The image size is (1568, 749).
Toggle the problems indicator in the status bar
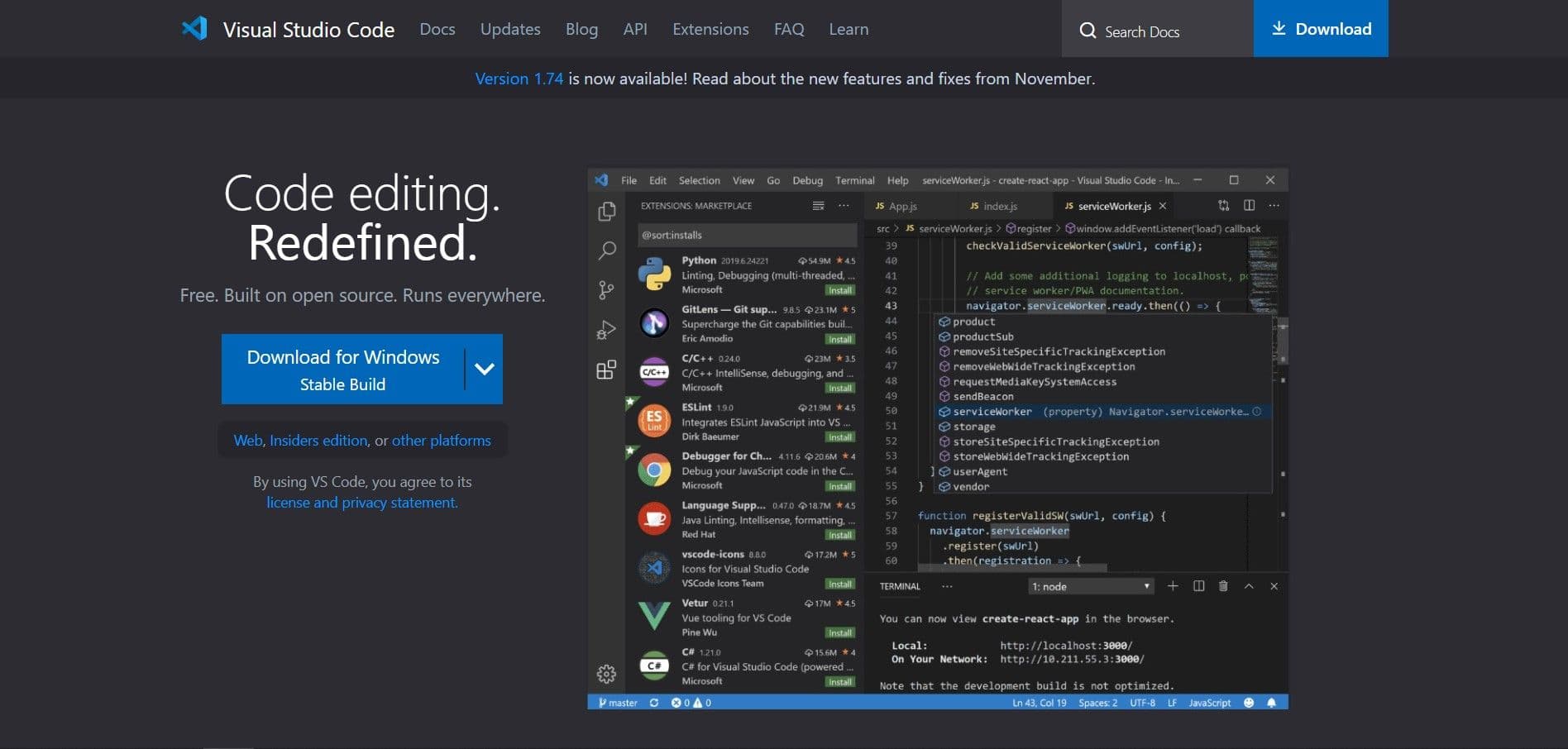(691, 702)
